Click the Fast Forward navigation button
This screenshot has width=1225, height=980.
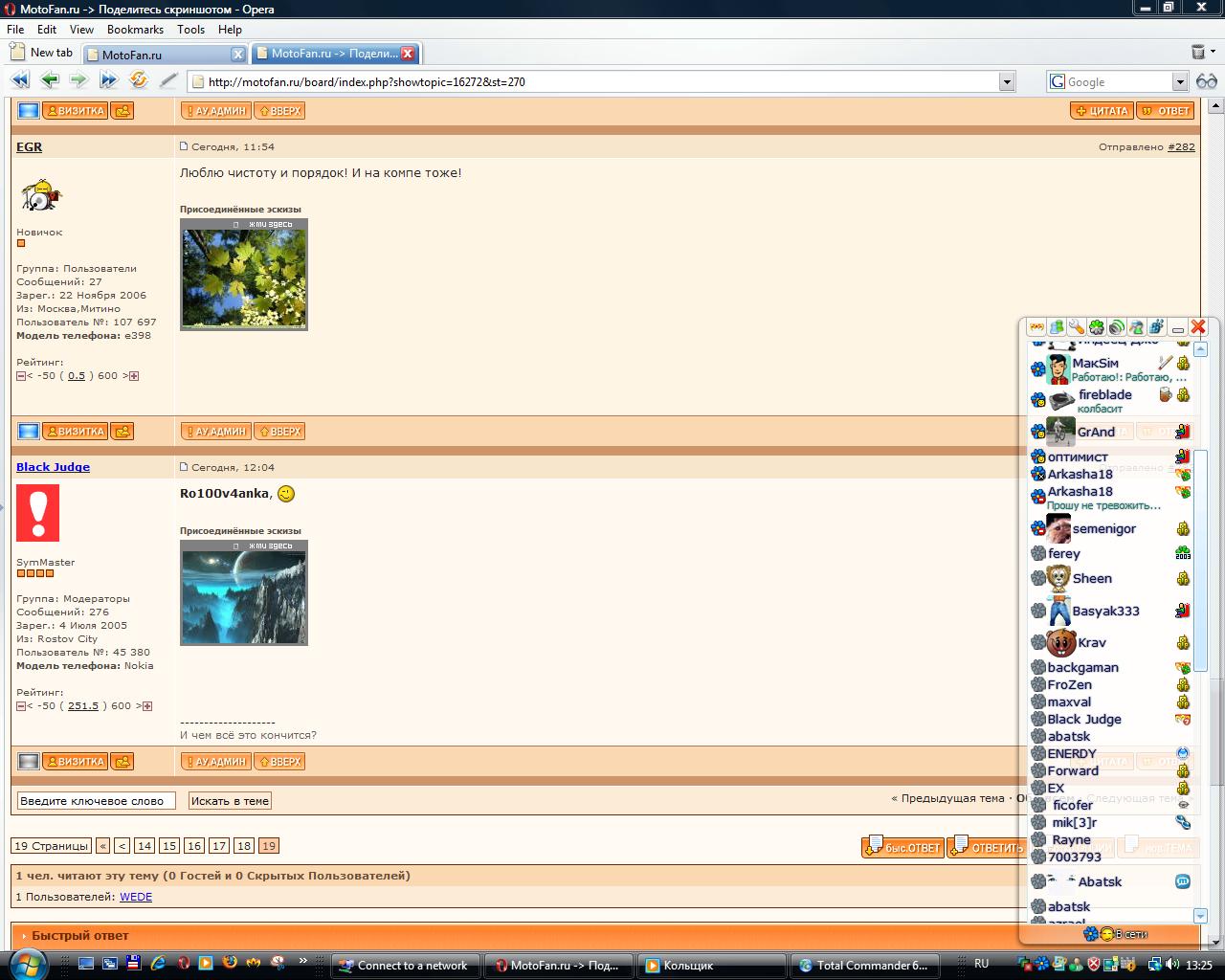(109, 80)
